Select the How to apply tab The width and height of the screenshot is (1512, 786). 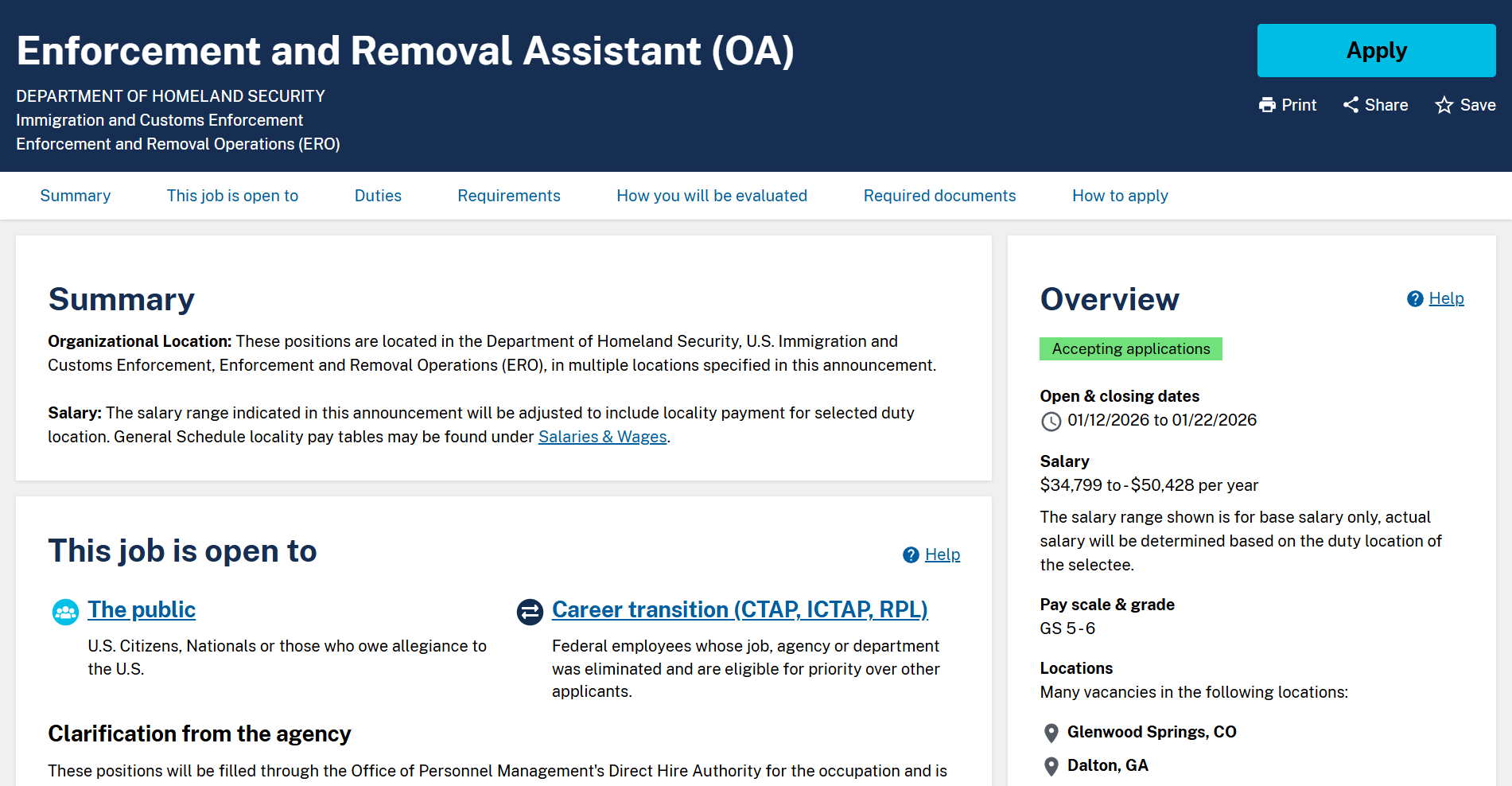click(1120, 196)
